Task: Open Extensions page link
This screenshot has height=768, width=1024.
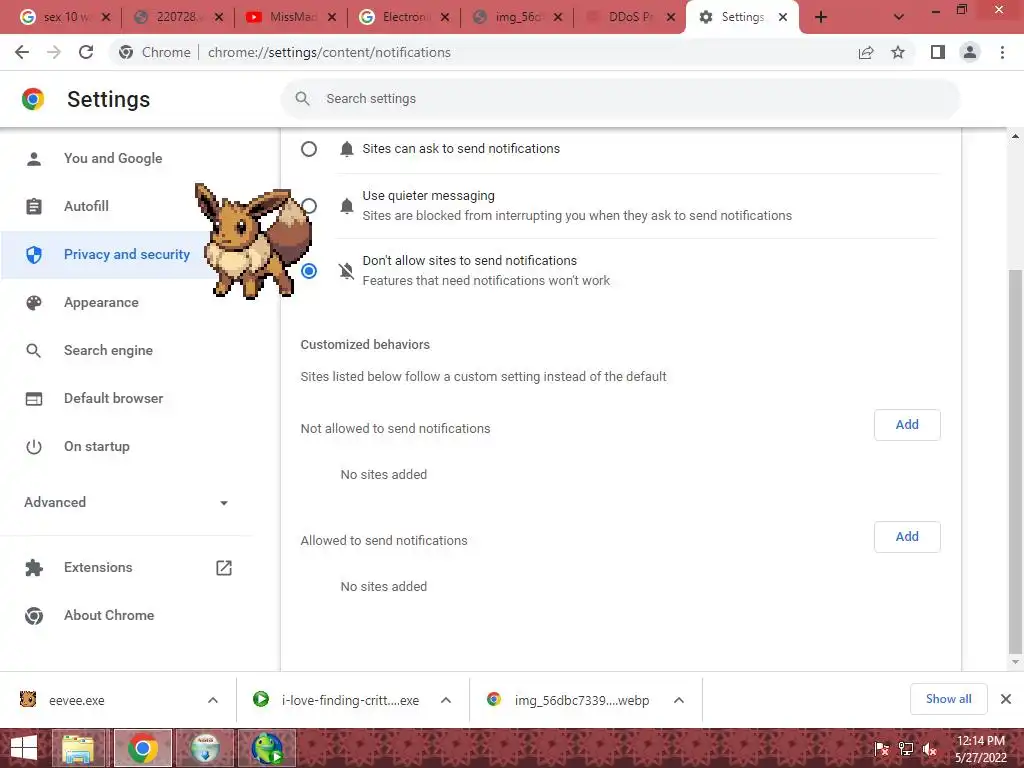Action: (x=98, y=568)
